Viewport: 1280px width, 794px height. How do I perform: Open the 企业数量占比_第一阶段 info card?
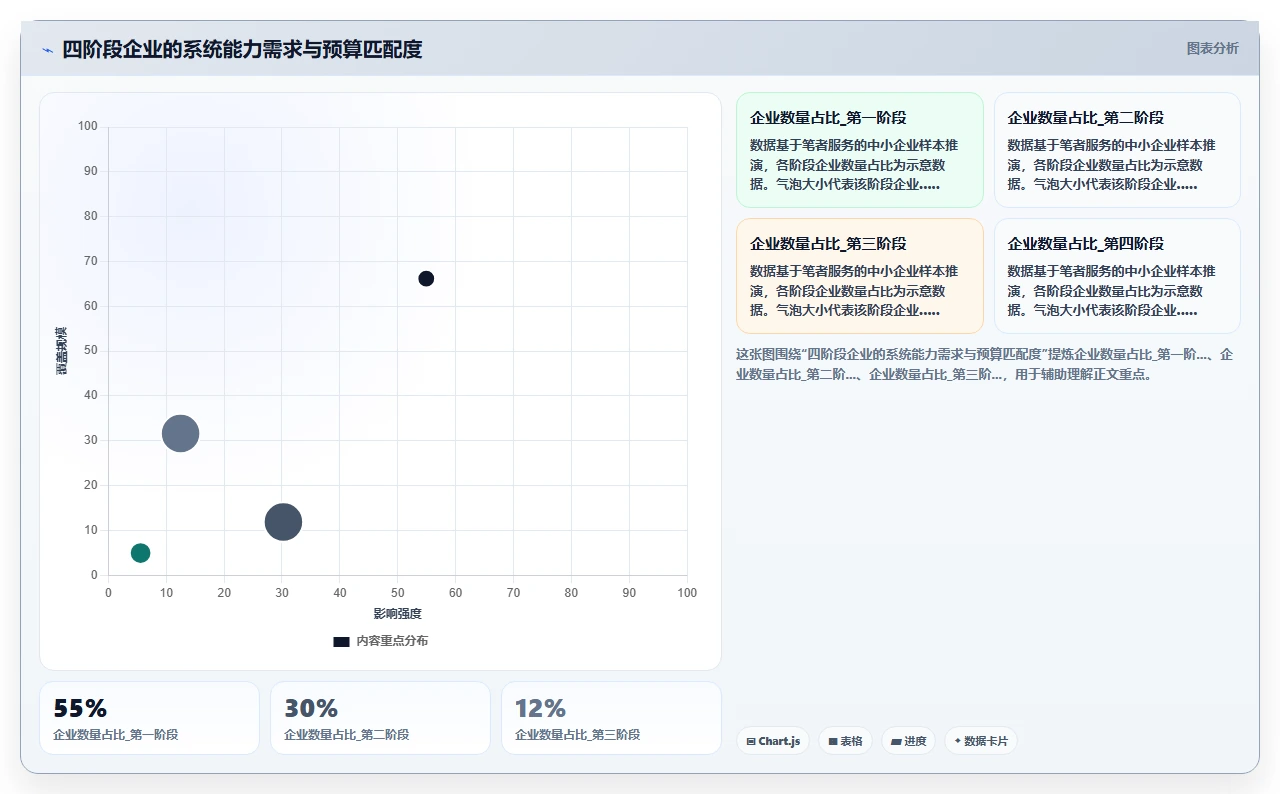[x=860, y=150]
